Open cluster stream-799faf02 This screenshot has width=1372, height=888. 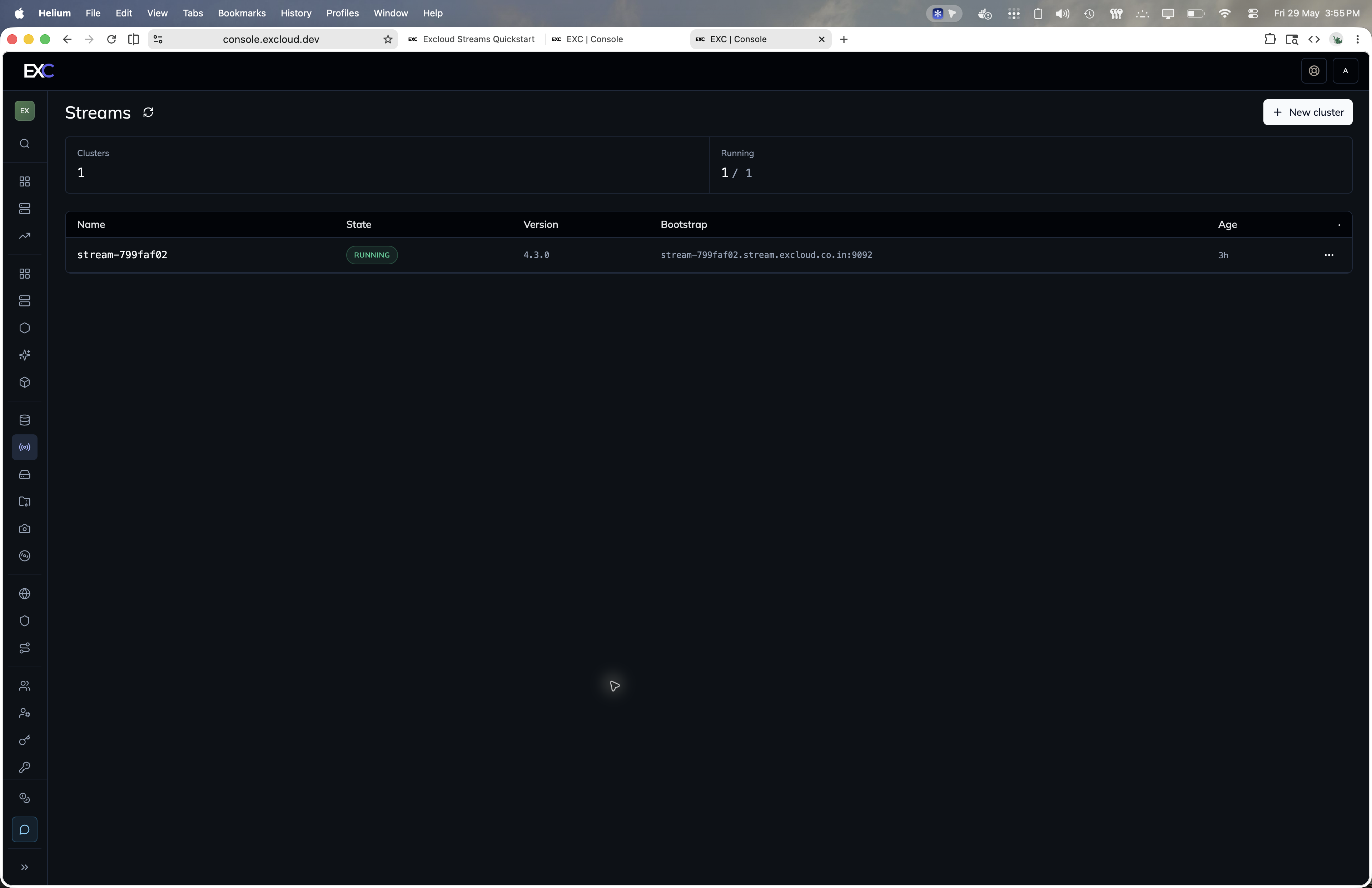click(122, 255)
